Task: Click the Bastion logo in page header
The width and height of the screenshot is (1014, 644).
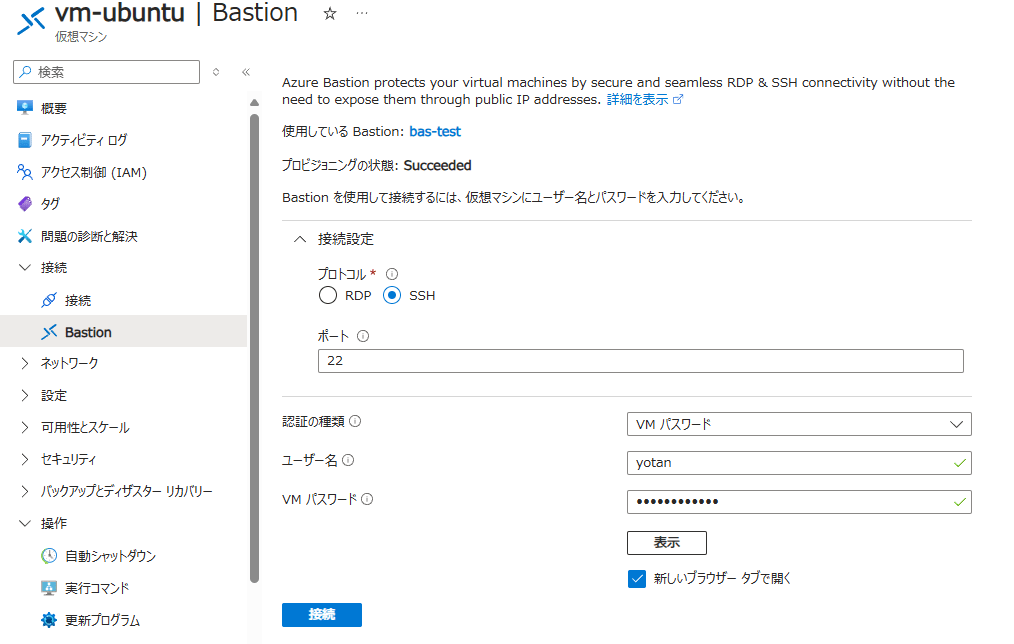Action: [30, 21]
